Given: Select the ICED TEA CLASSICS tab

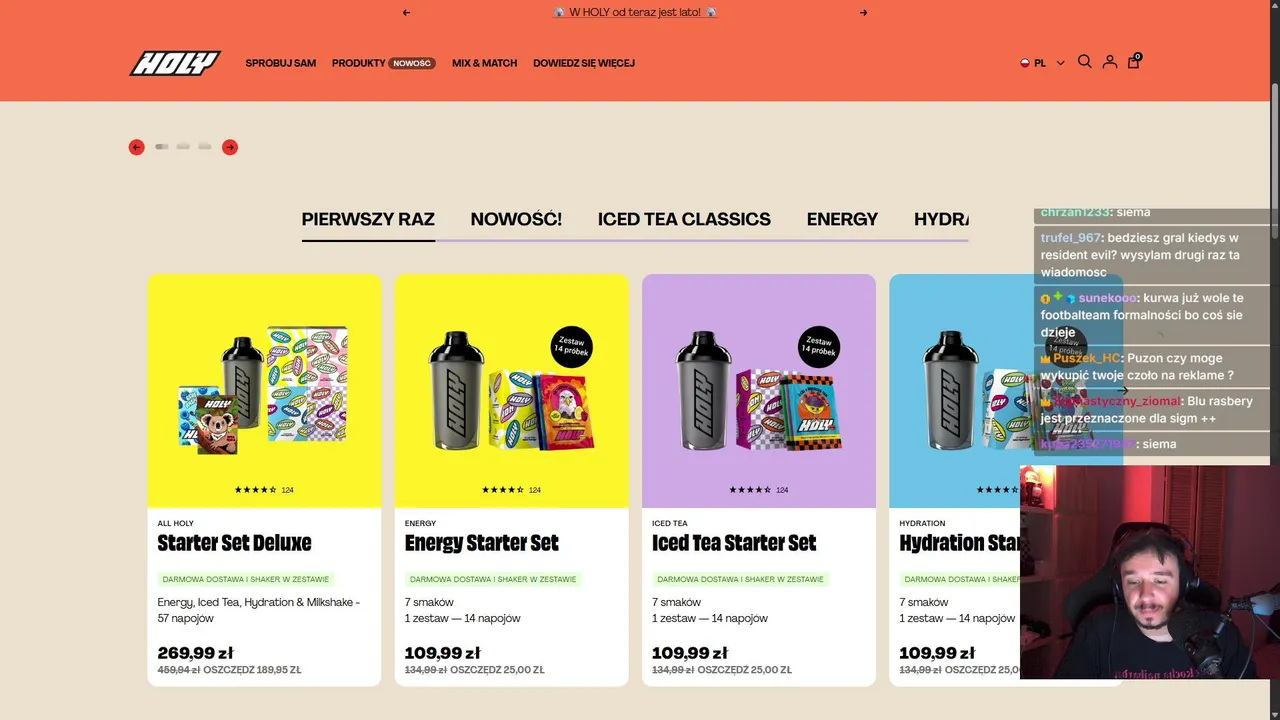Looking at the screenshot, I should pyautogui.click(x=684, y=219).
